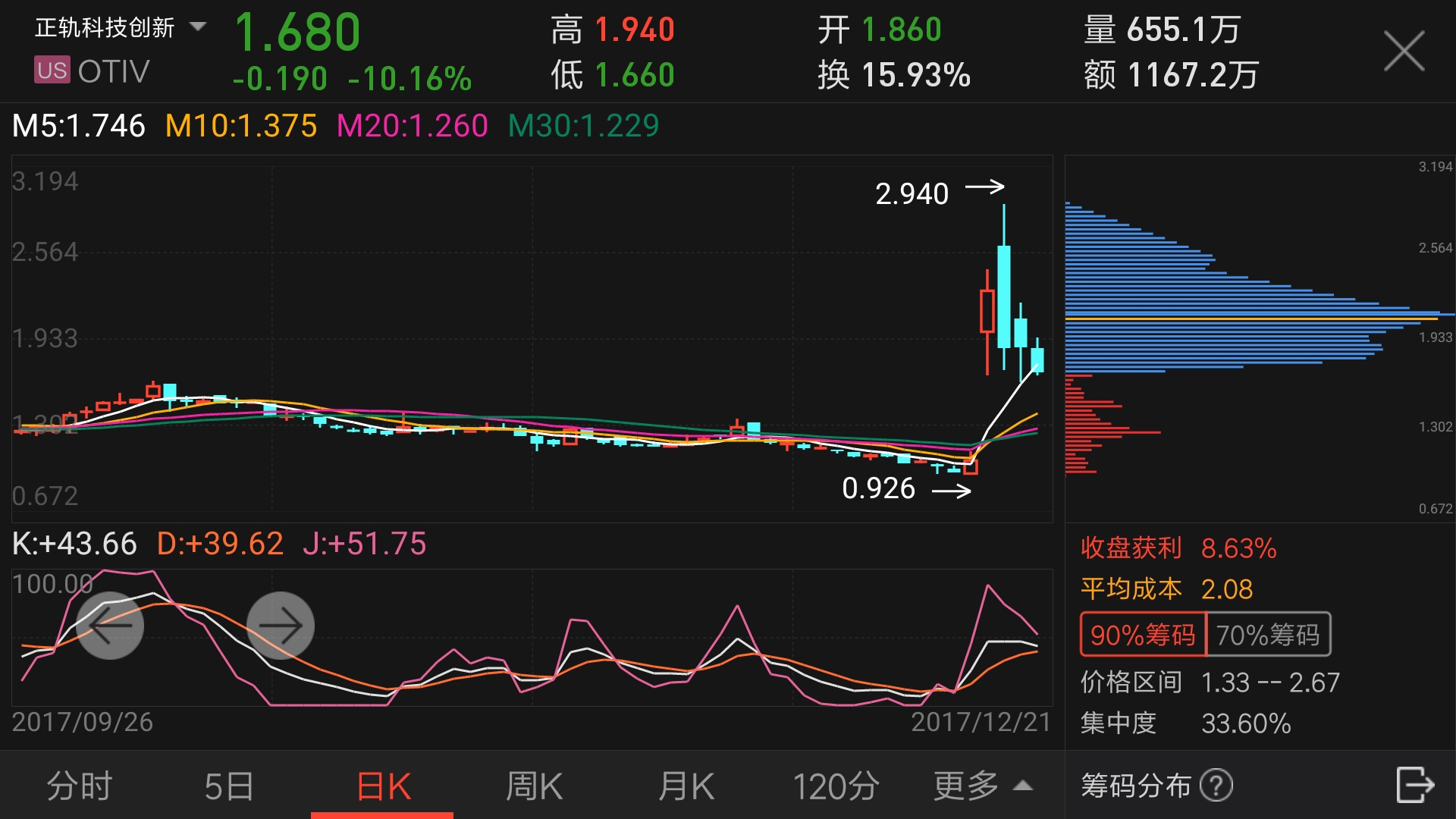Screen dimensions: 1456x819
Task: Open the 月K monthly chart
Action: coord(686,786)
